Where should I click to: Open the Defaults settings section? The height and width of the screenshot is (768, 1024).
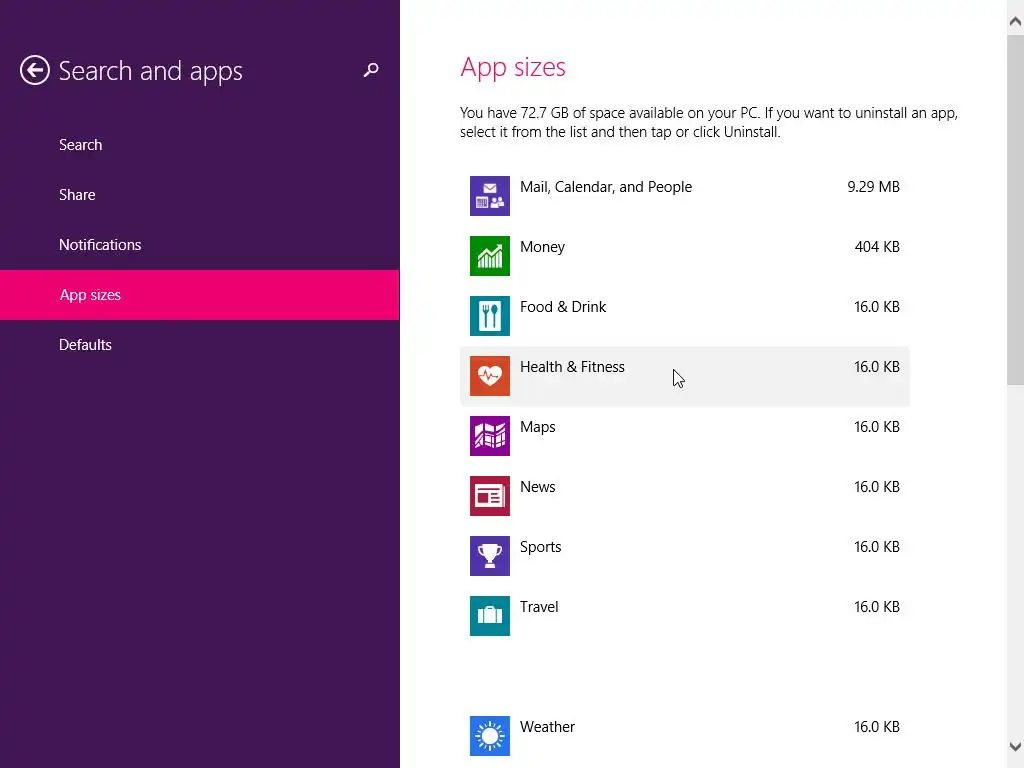point(199,344)
